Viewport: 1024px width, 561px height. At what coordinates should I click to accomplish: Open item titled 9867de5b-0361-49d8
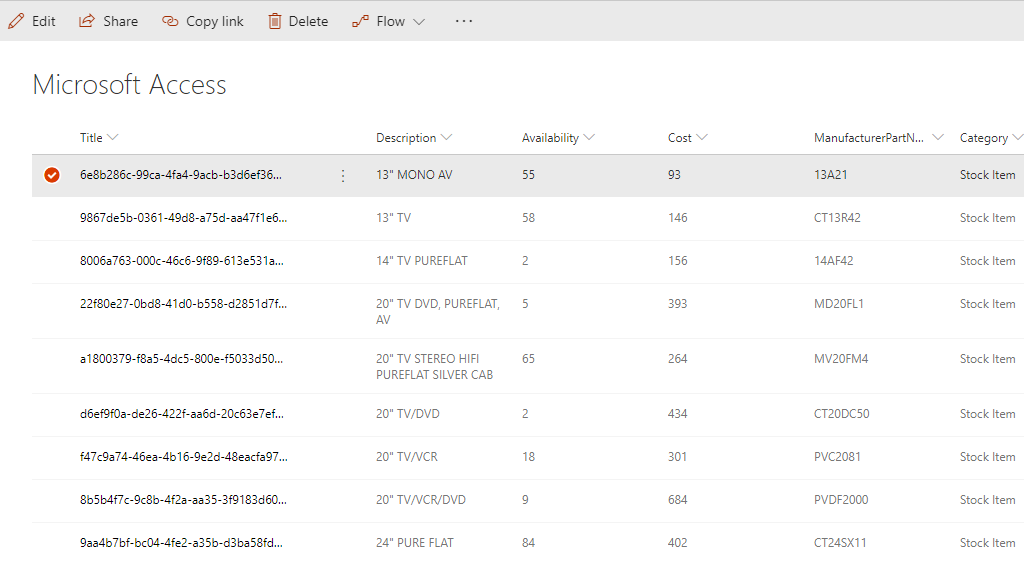[183, 218]
